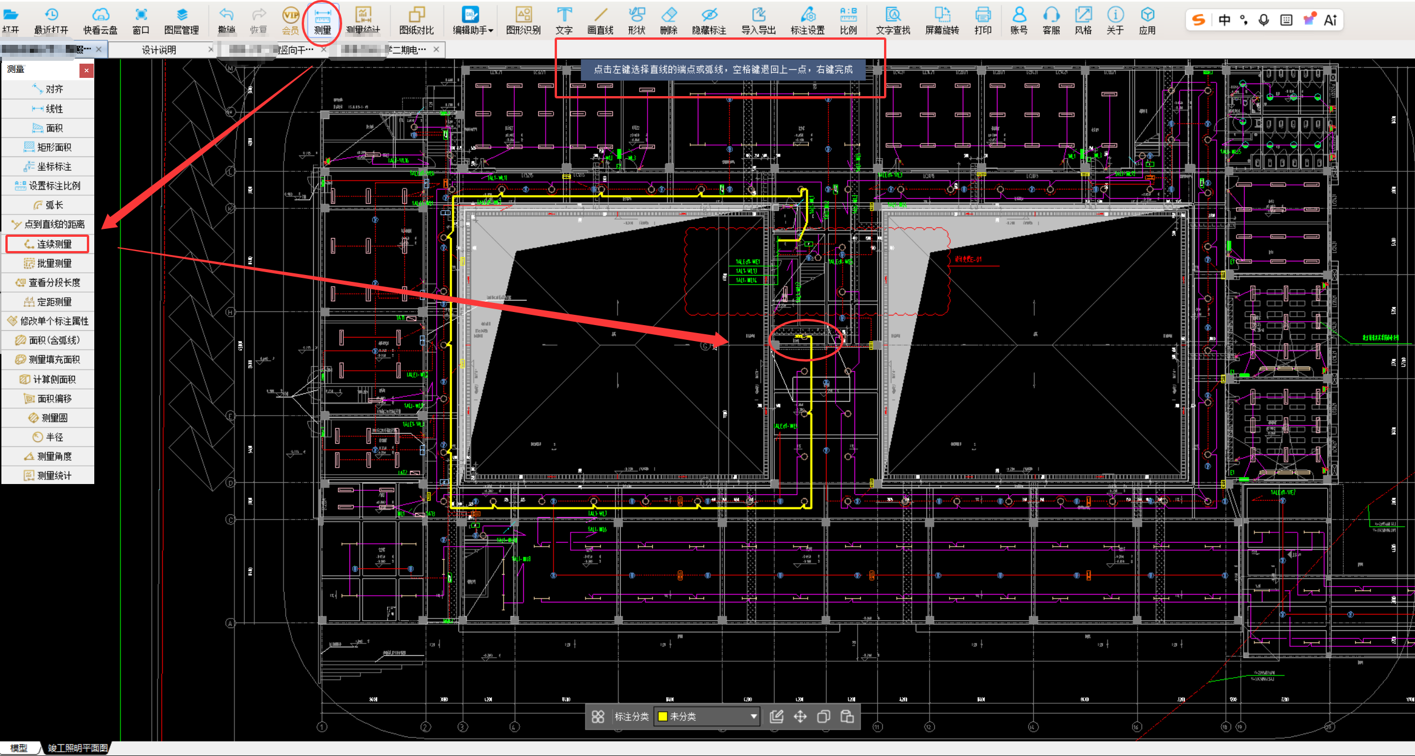Select 面积(含弧线) measurement
The image size is (1415, 756).
(x=47, y=340)
